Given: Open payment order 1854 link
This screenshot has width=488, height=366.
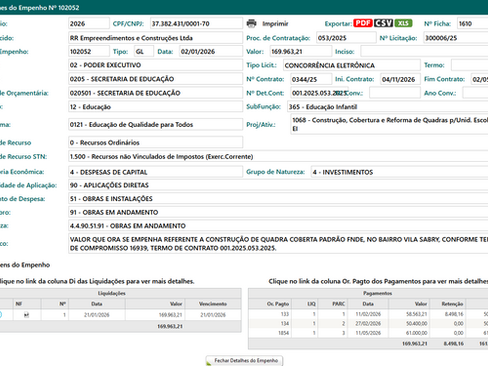Looking at the screenshot, I should [x=283, y=333].
